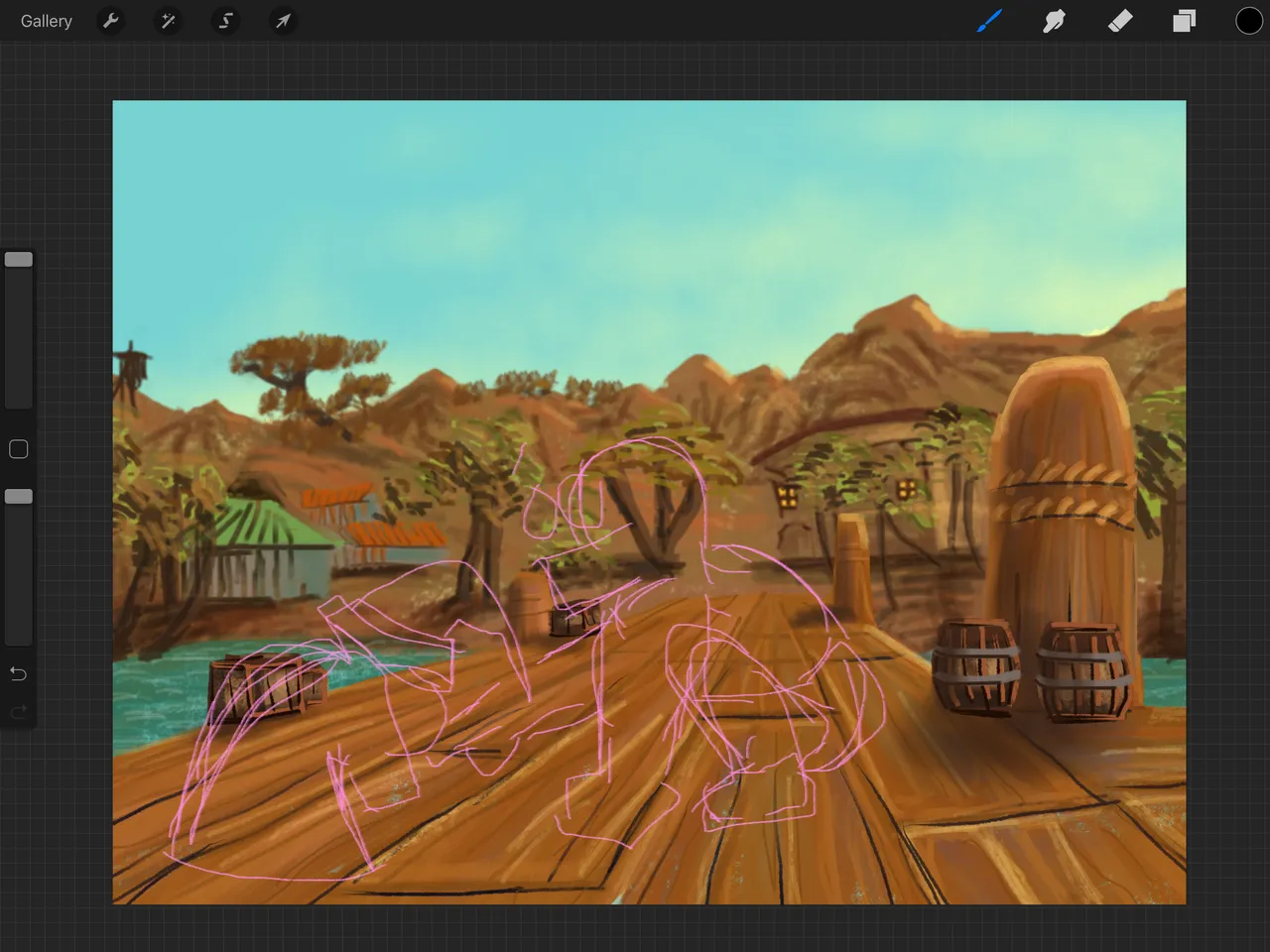Redo the last undone action
Image resolution: width=1270 pixels, height=952 pixels.
[x=18, y=711]
